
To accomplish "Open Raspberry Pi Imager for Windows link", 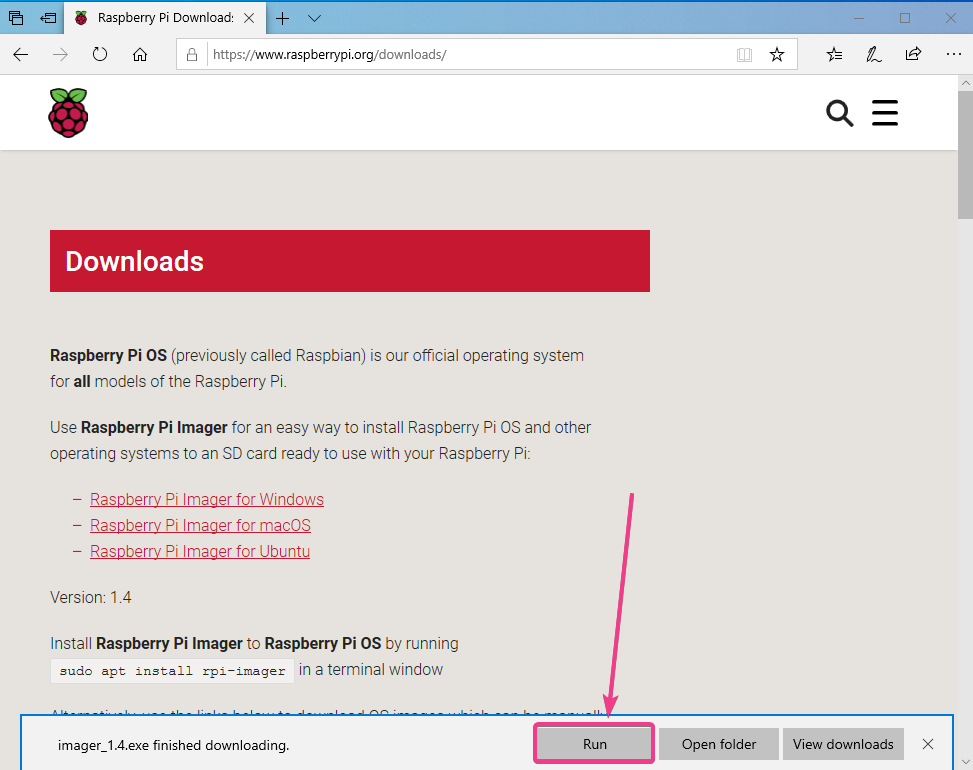I will coord(207,499).
